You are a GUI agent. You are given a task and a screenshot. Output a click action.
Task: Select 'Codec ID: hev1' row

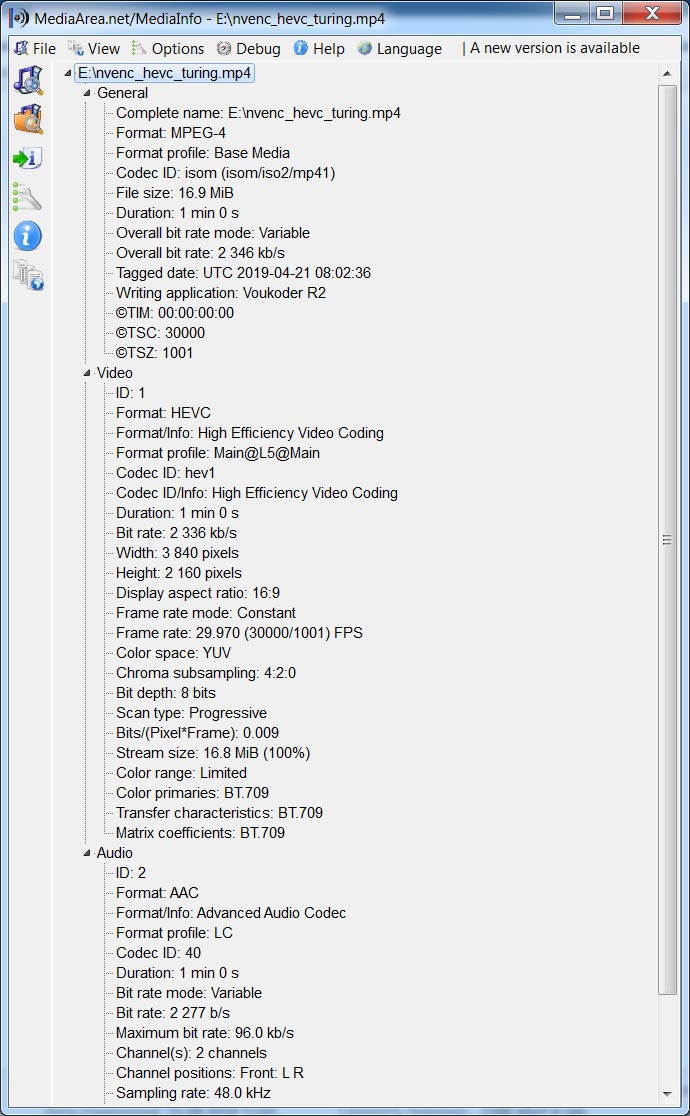(x=165, y=473)
